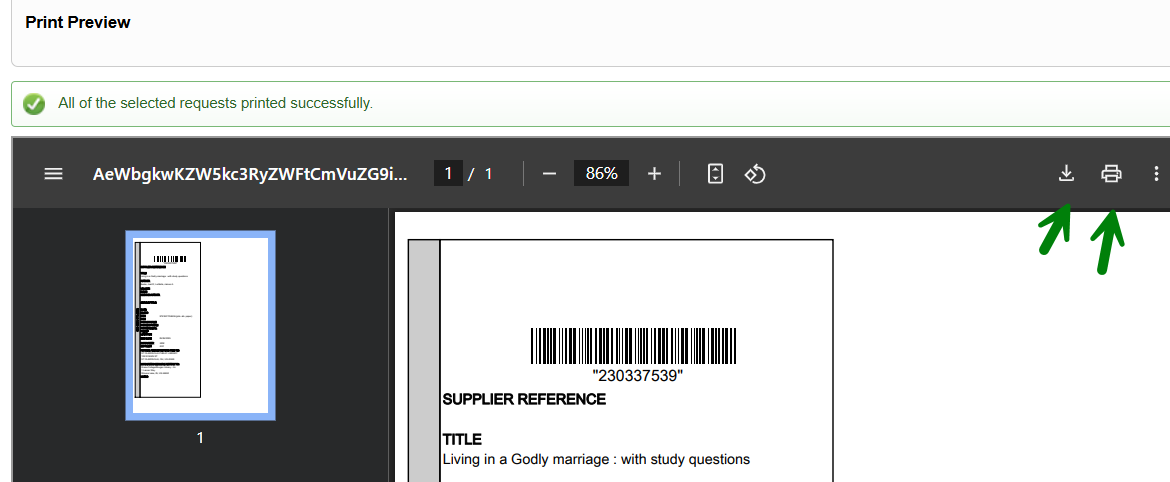
Task: Fit the PDF to page
Action: (x=715, y=174)
